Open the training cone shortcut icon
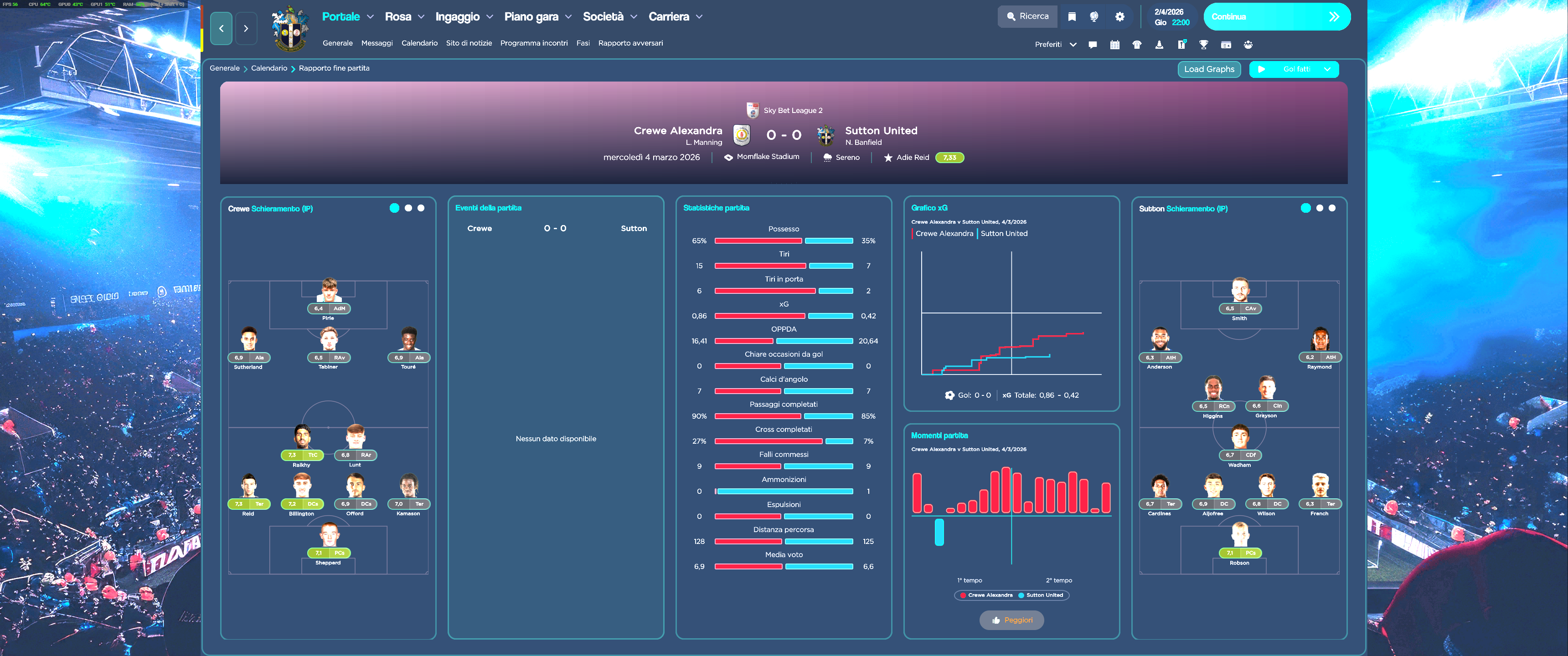 point(1159,45)
